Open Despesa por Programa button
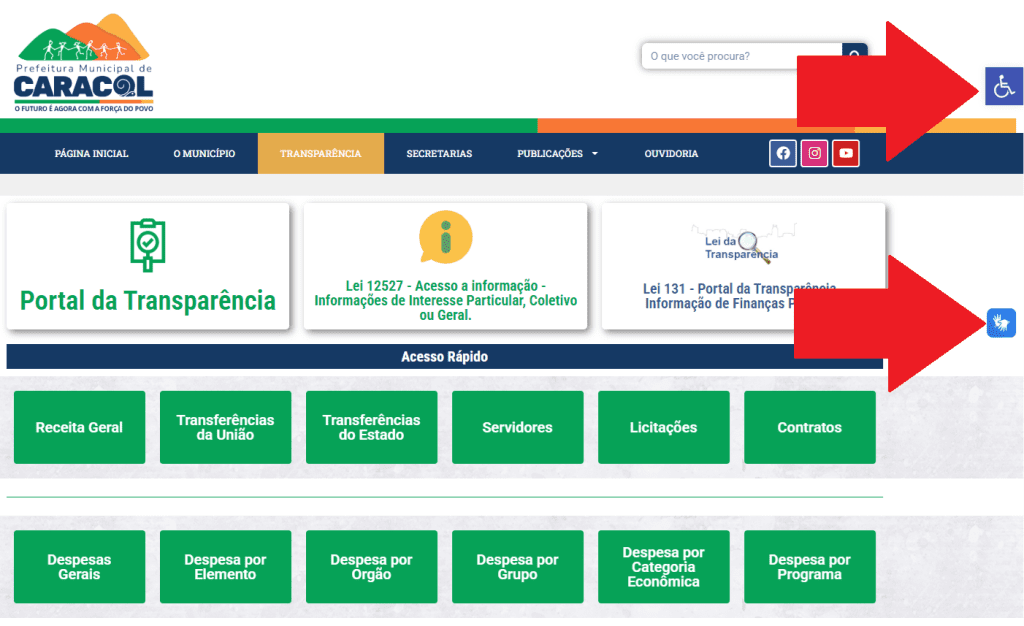This screenshot has height=626, width=1024. [809, 567]
